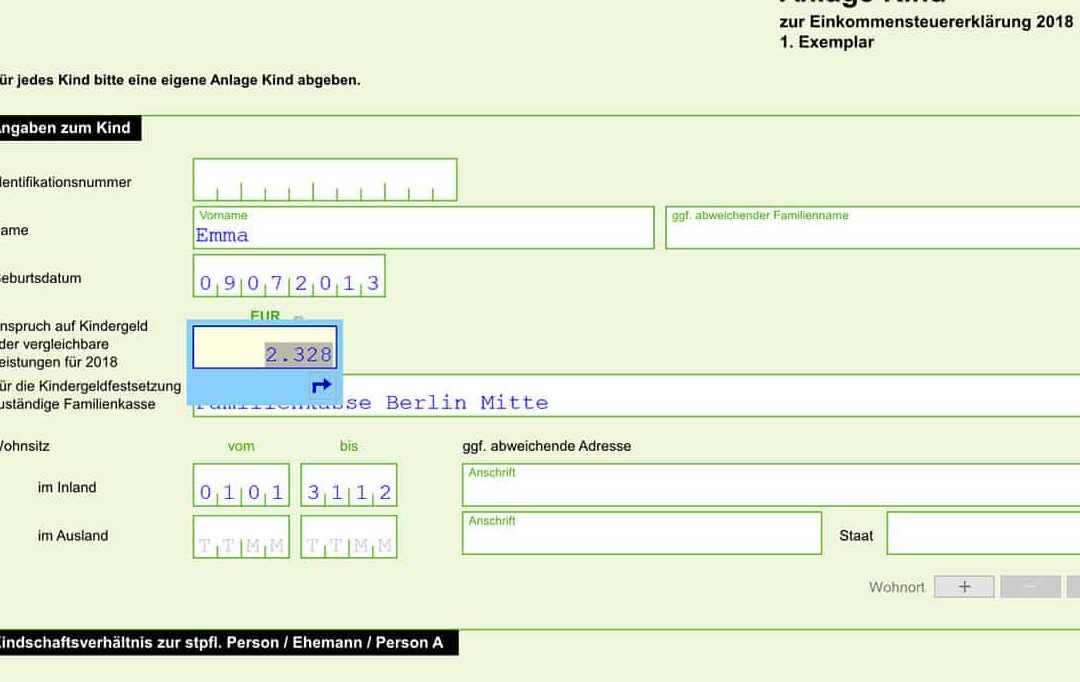Click the Identifikationsnummer input field

325,180
